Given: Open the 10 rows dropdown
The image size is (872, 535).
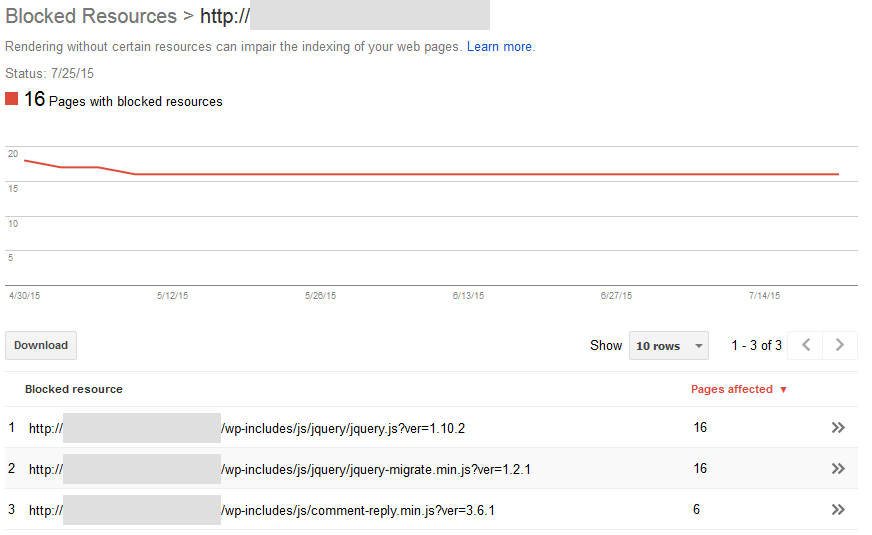Looking at the screenshot, I should tap(668, 346).
